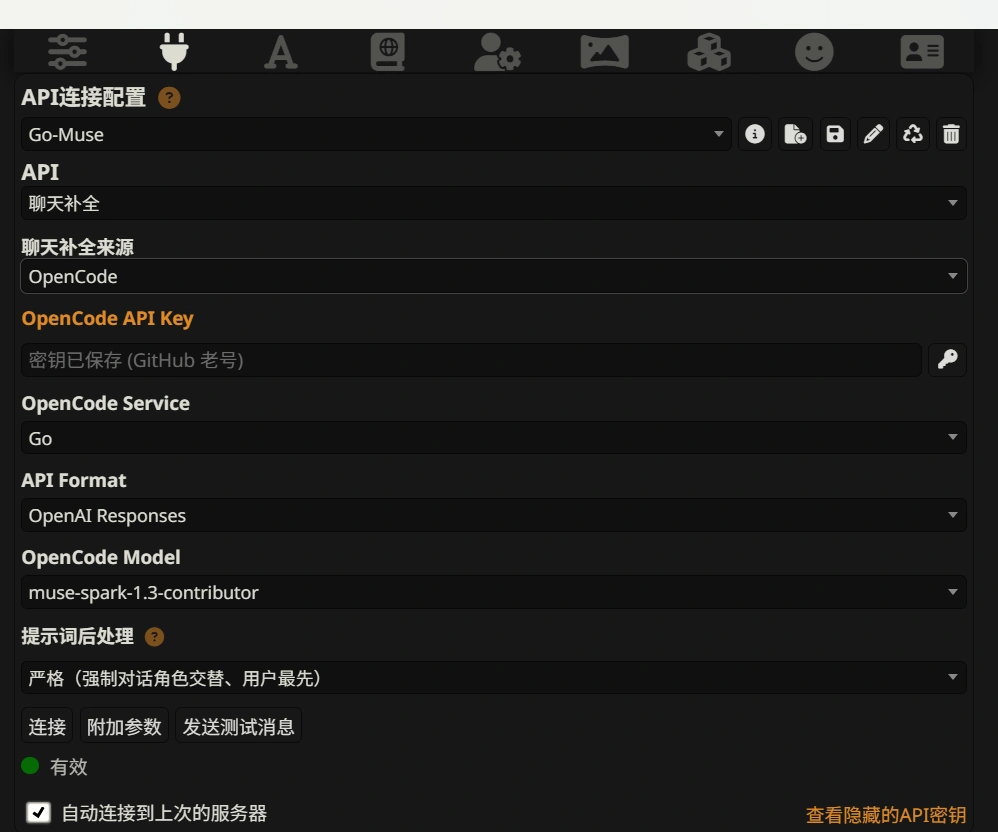Click 附加参数 button
Viewport: 998px width, 832px height.
124,726
